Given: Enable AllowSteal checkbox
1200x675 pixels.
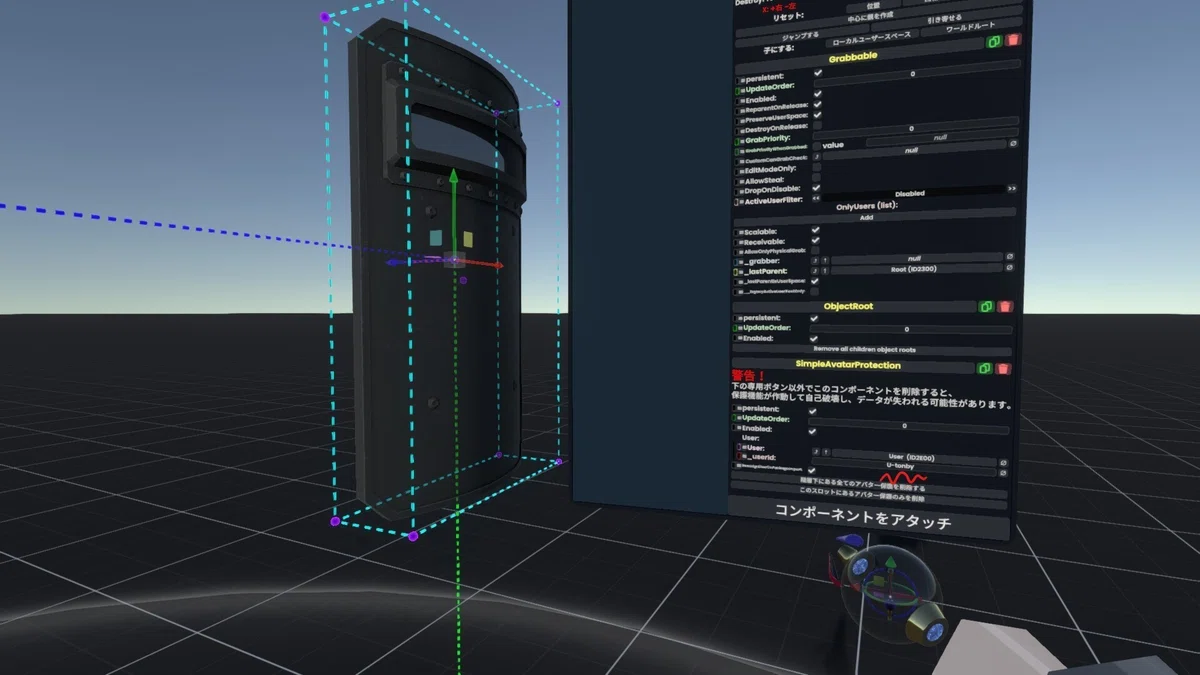Looking at the screenshot, I should pos(816,176).
